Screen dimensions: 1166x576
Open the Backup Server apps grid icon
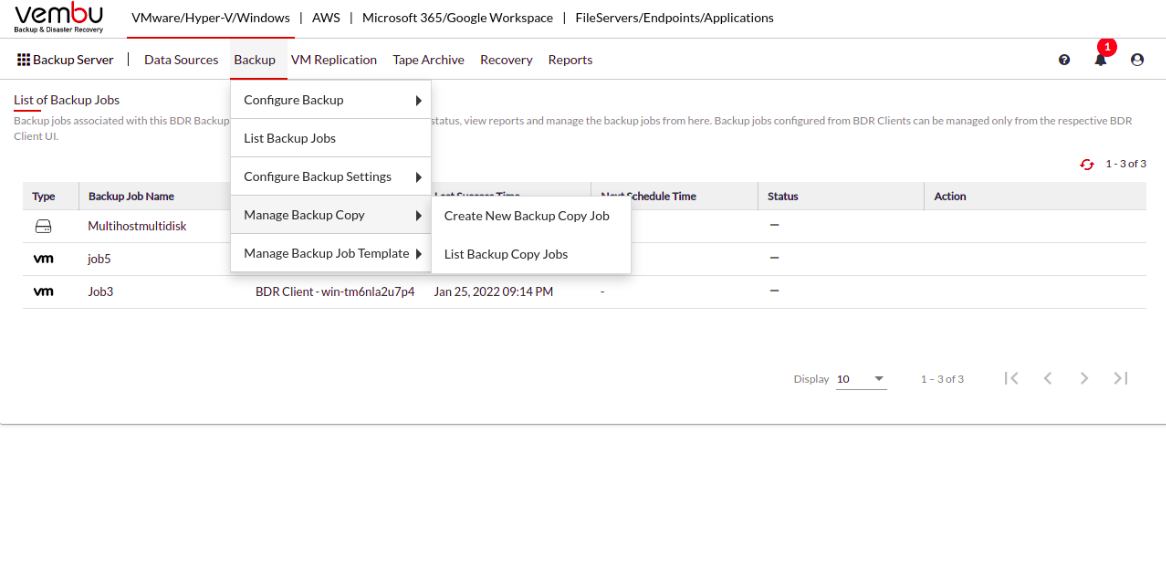tap(23, 59)
